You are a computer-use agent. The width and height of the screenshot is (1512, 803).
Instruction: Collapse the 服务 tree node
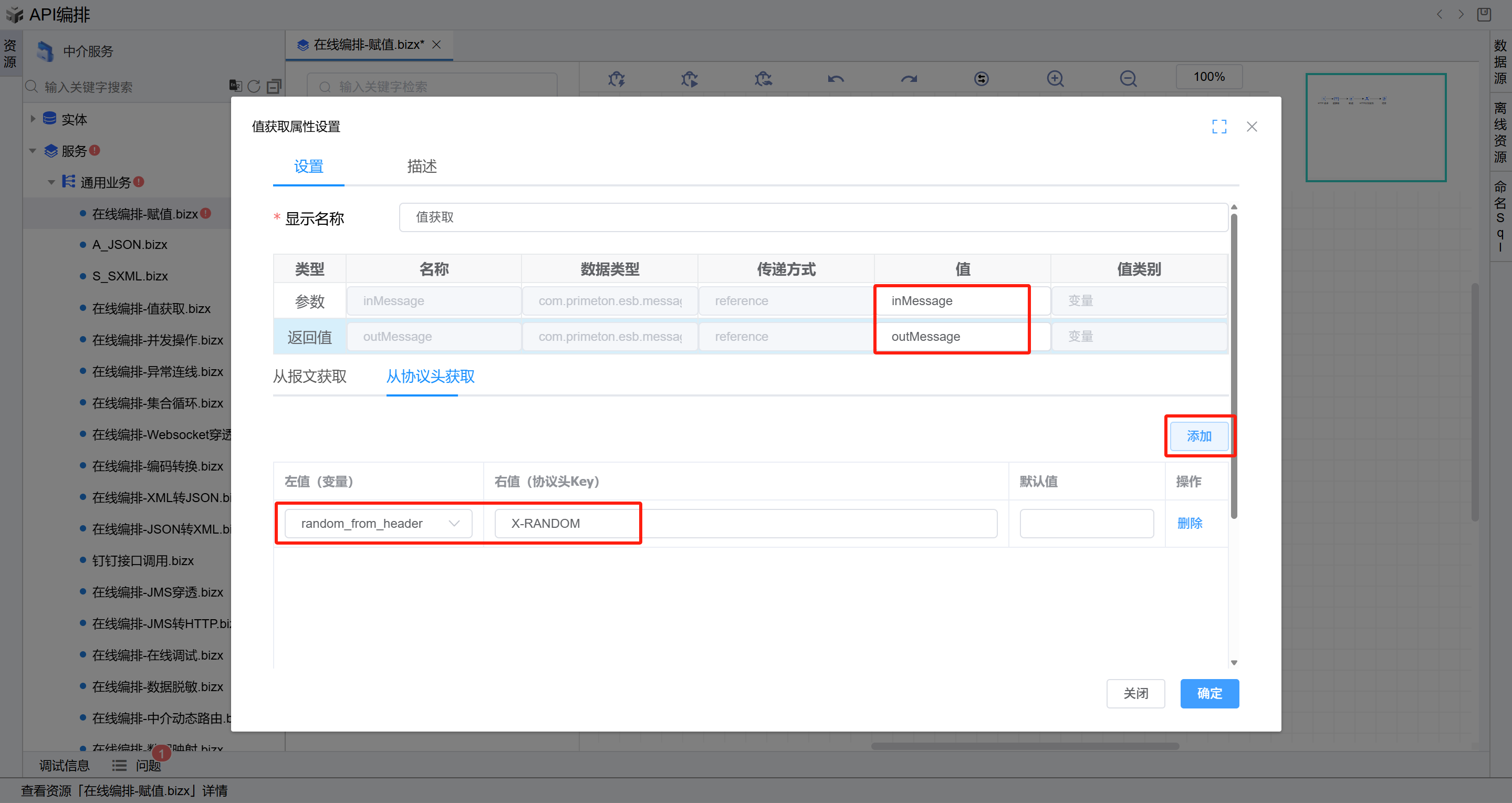coord(33,151)
